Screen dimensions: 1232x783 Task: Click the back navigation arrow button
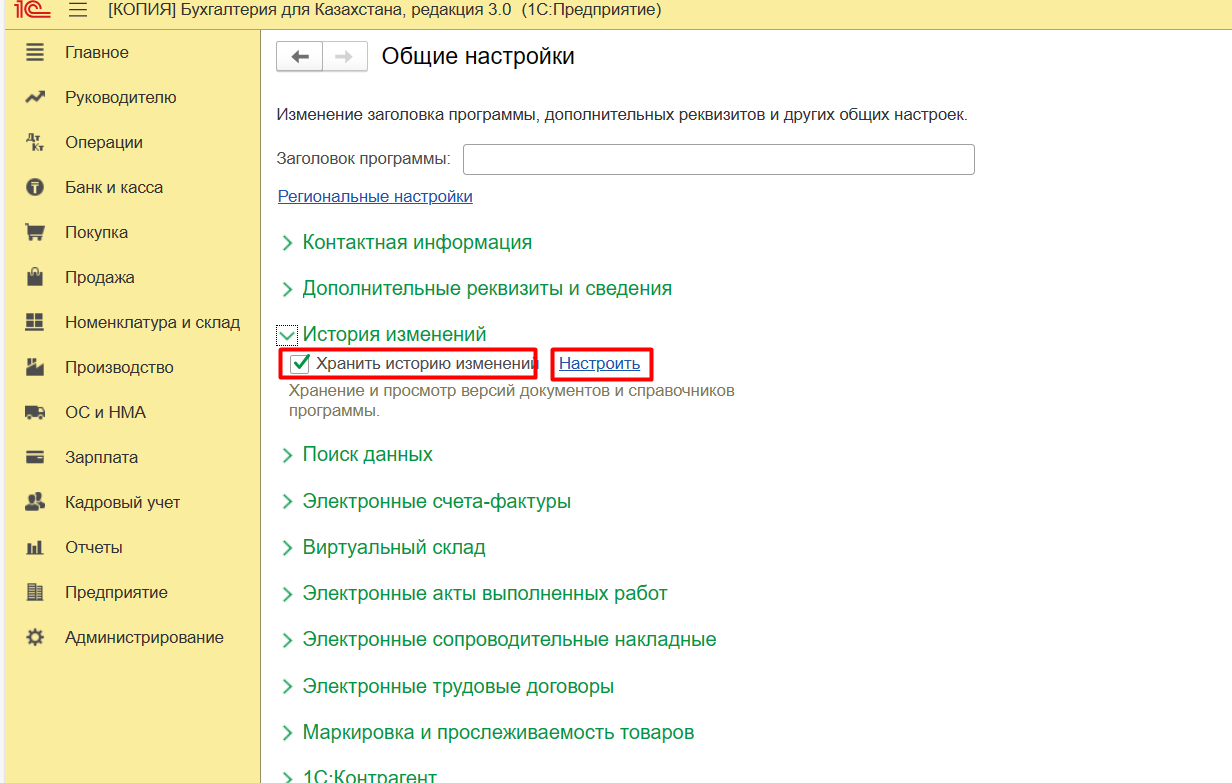click(299, 57)
